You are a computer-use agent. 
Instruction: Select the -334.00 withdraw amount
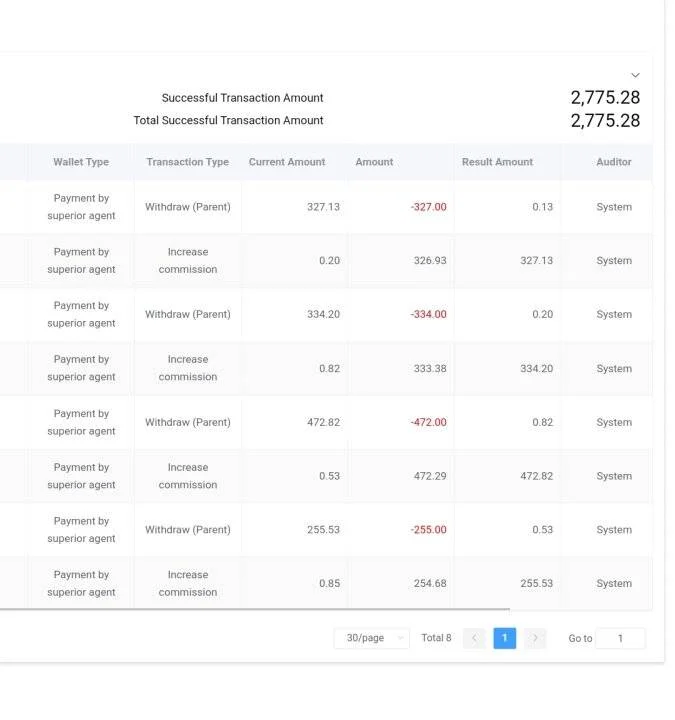tap(428, 315)
